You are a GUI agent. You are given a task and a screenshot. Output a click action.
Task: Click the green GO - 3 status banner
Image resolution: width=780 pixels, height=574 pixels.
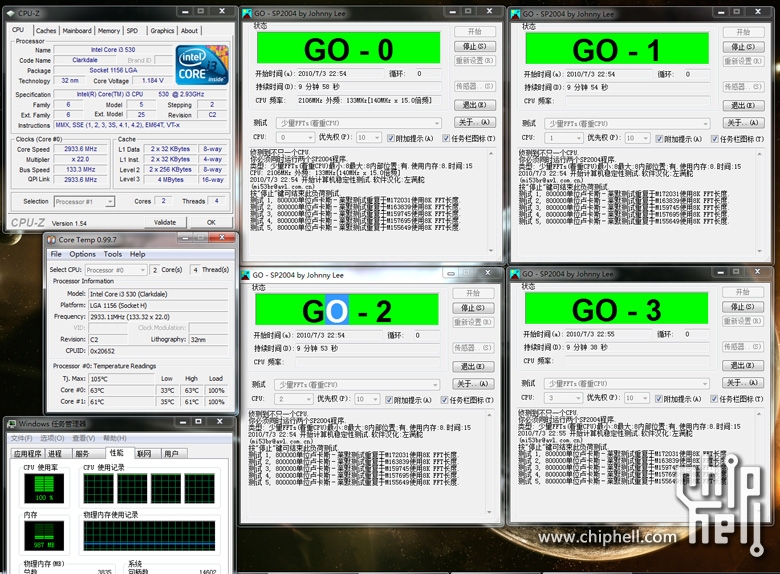point(616,309)
